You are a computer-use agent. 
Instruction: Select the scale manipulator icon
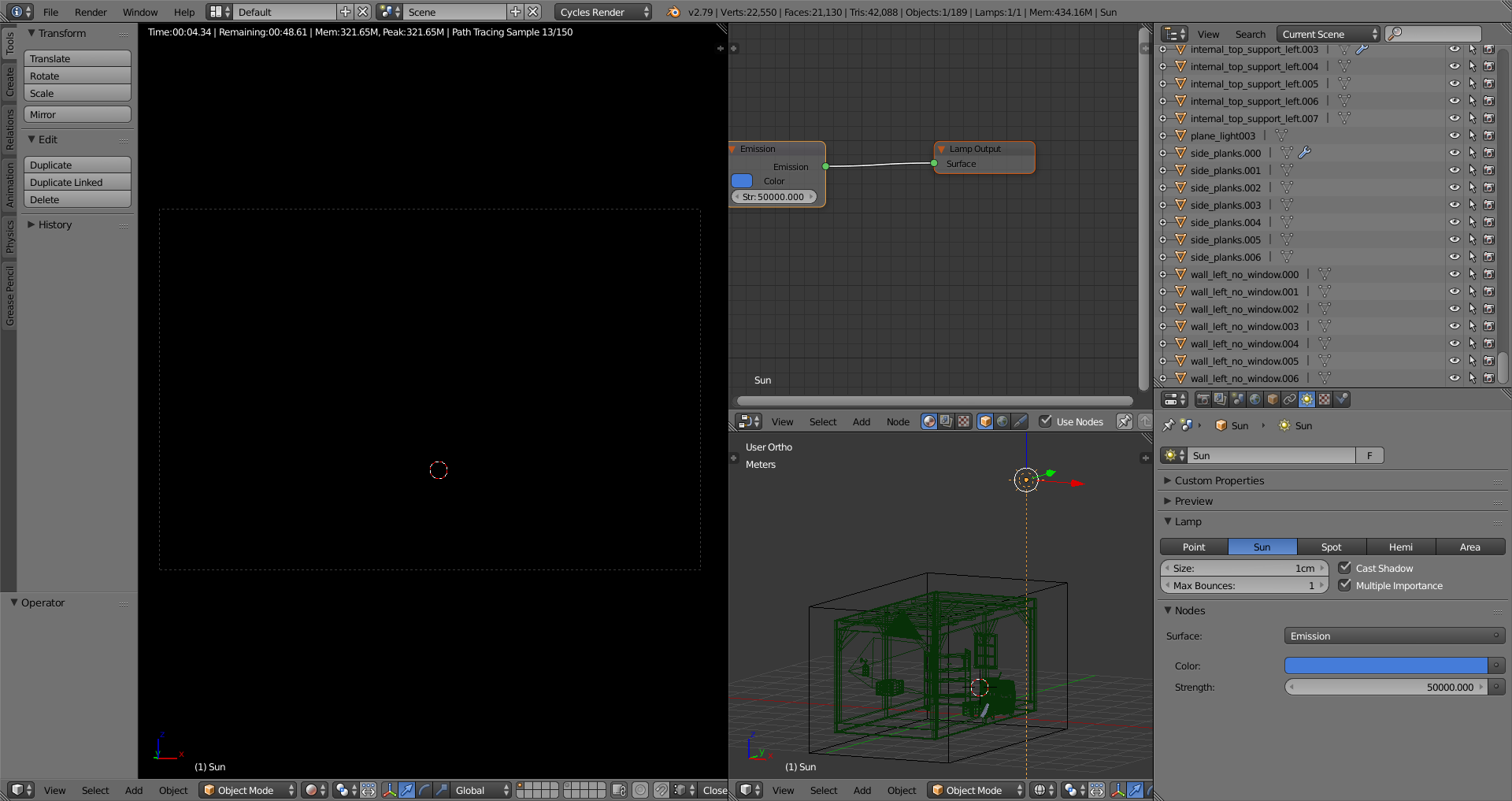pos(441,790)
